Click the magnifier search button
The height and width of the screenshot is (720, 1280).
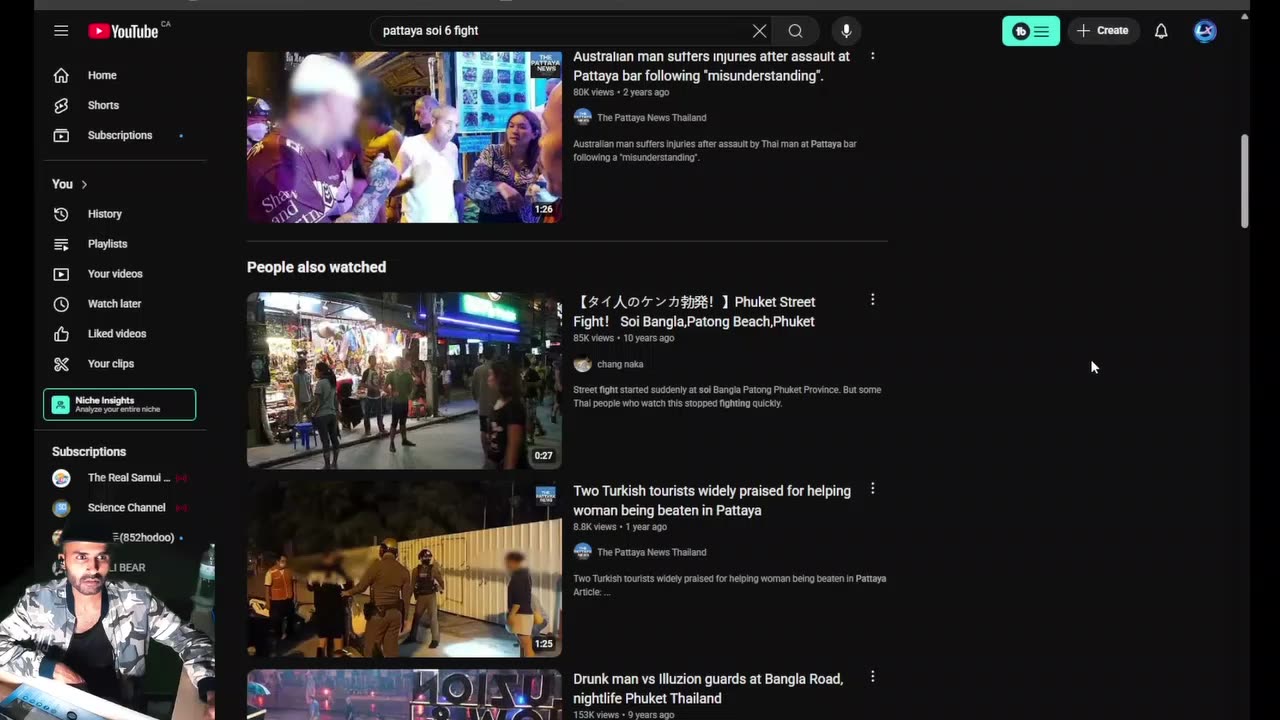tap(795, 31)
